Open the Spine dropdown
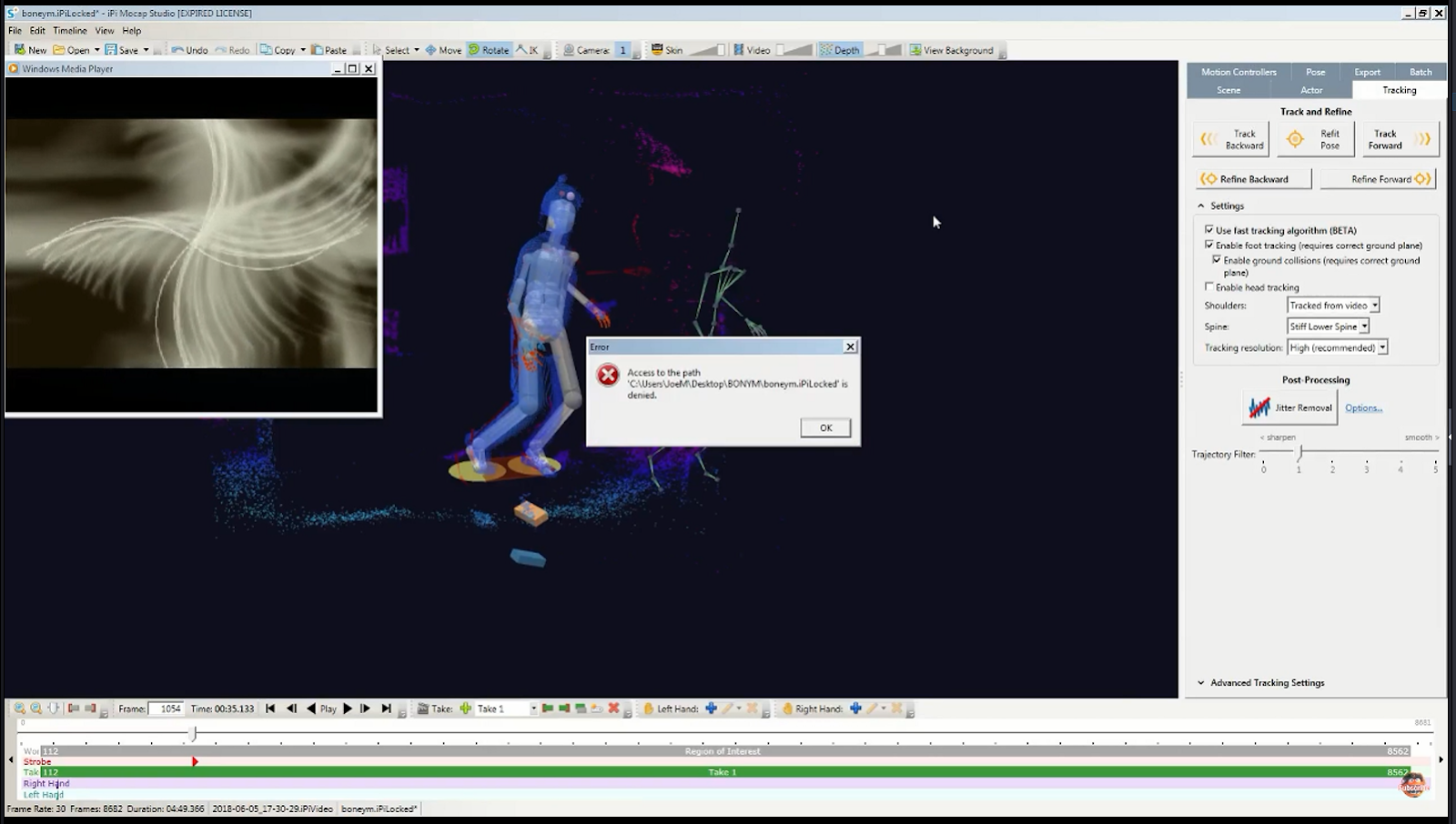1456x824 pixels. coord(1328,327)
